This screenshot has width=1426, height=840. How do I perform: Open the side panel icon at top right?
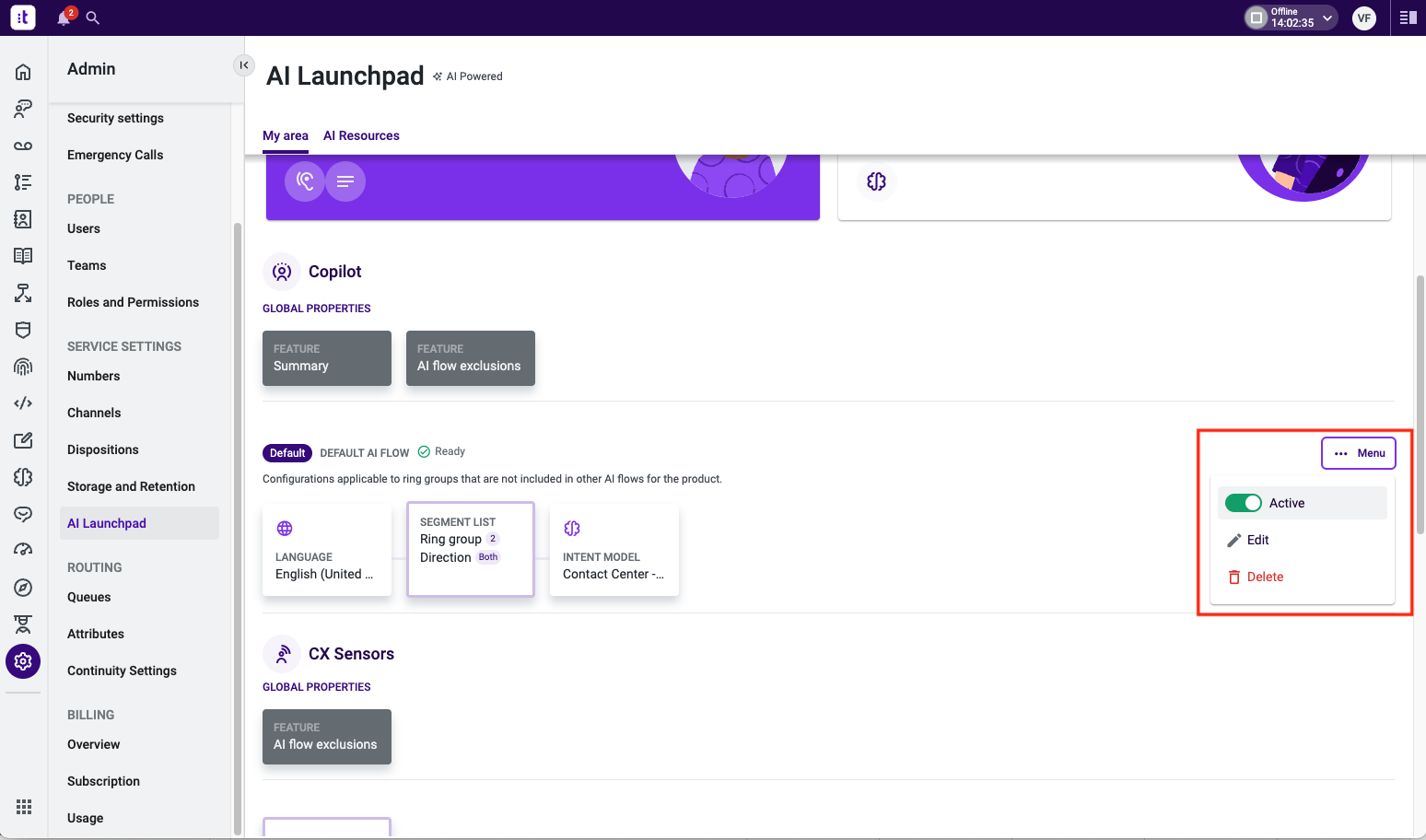pos(1408,17)
